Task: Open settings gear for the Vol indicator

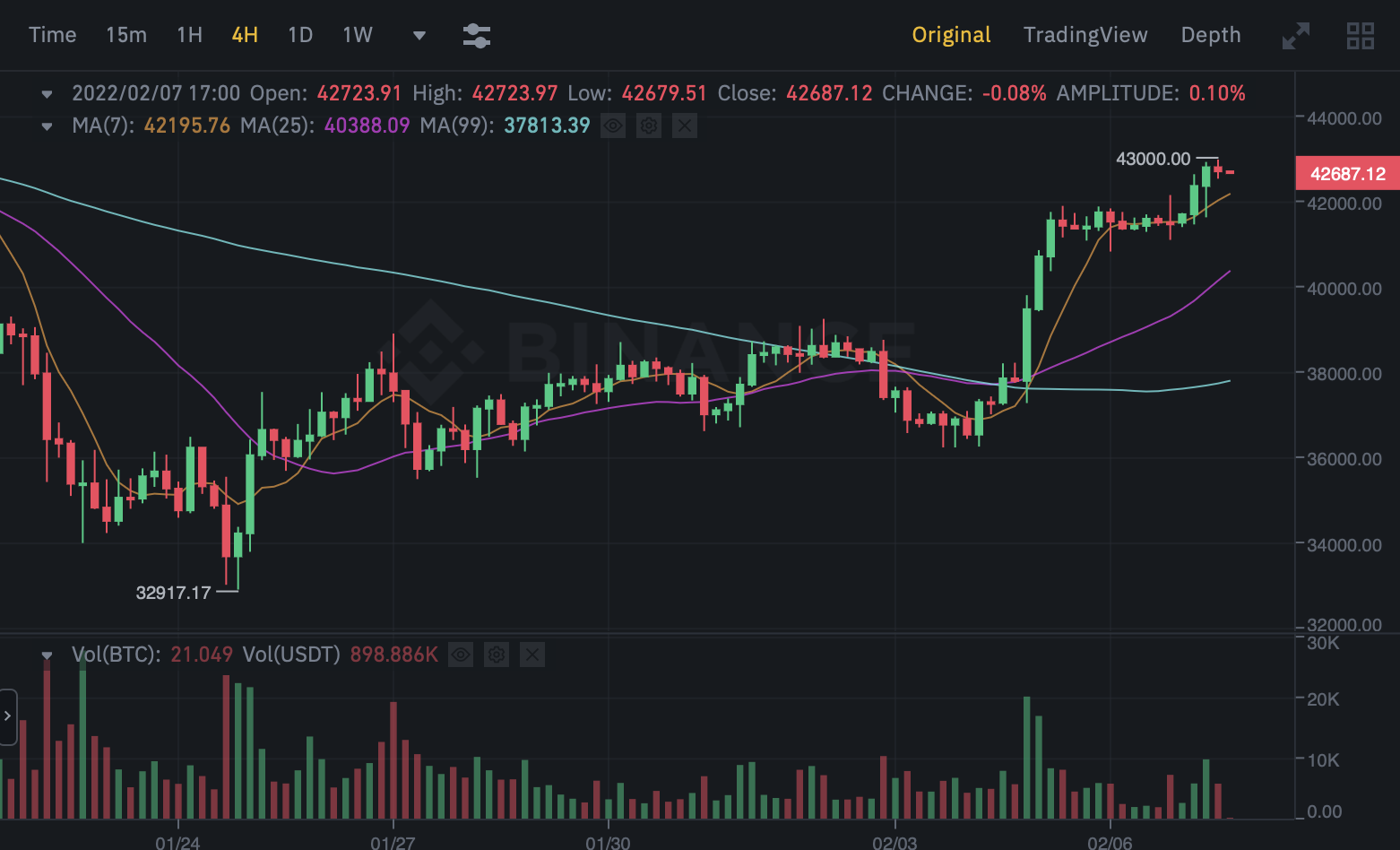Action: tap(497, 655)
